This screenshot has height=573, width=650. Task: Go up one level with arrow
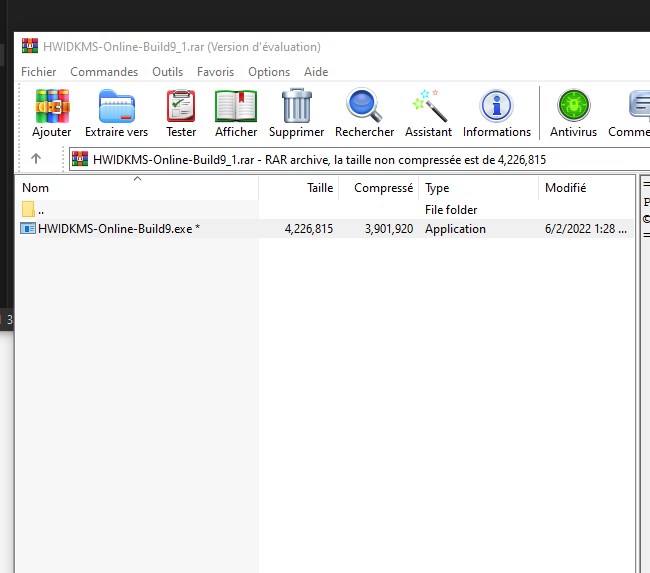36,158
